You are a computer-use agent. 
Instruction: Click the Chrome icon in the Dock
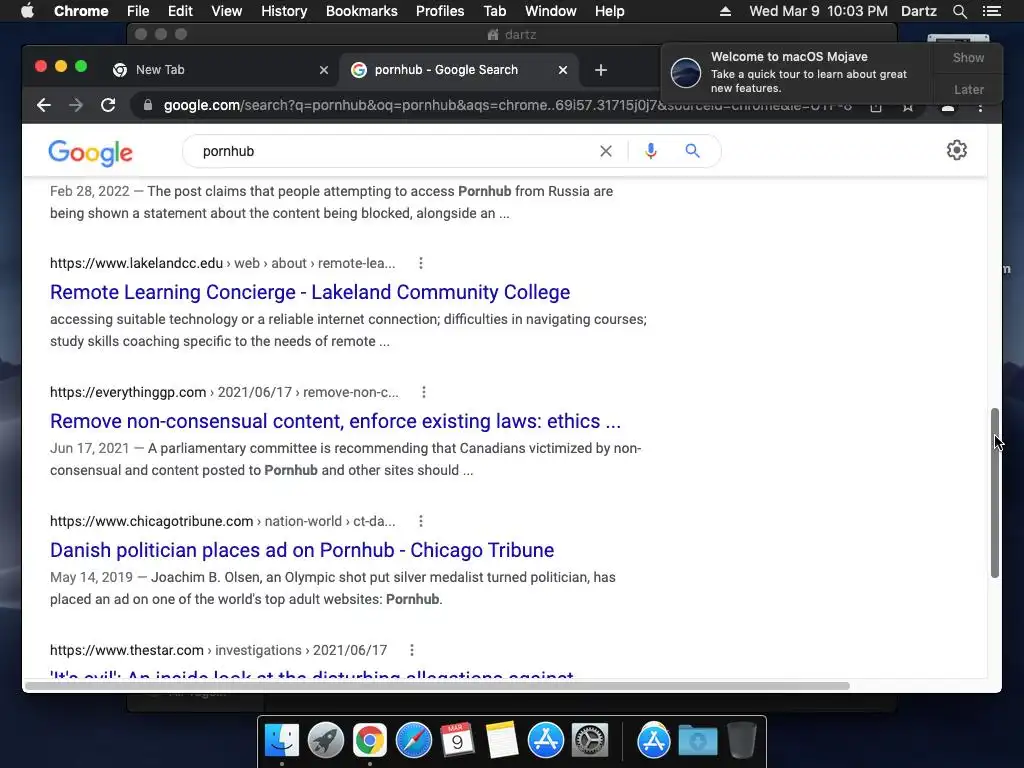370,741
